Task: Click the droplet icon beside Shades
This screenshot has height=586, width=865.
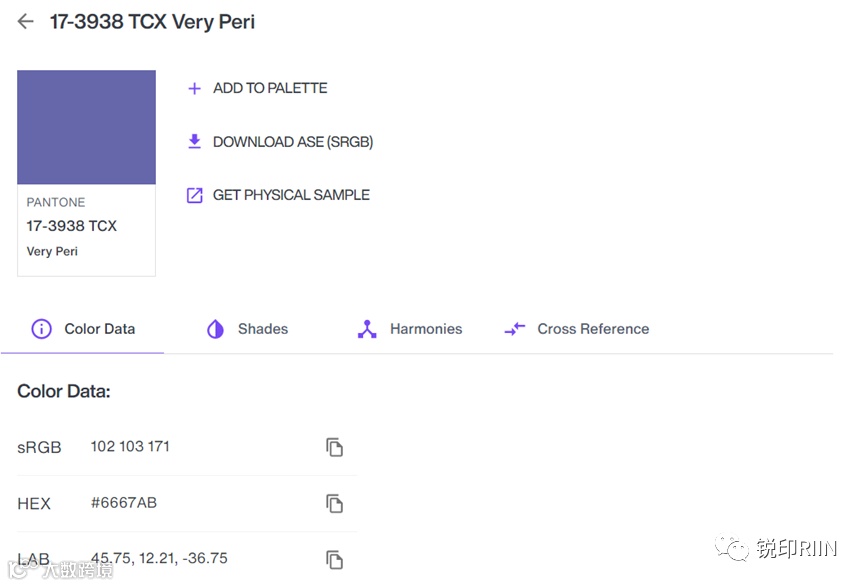Action: click(215, 329)
